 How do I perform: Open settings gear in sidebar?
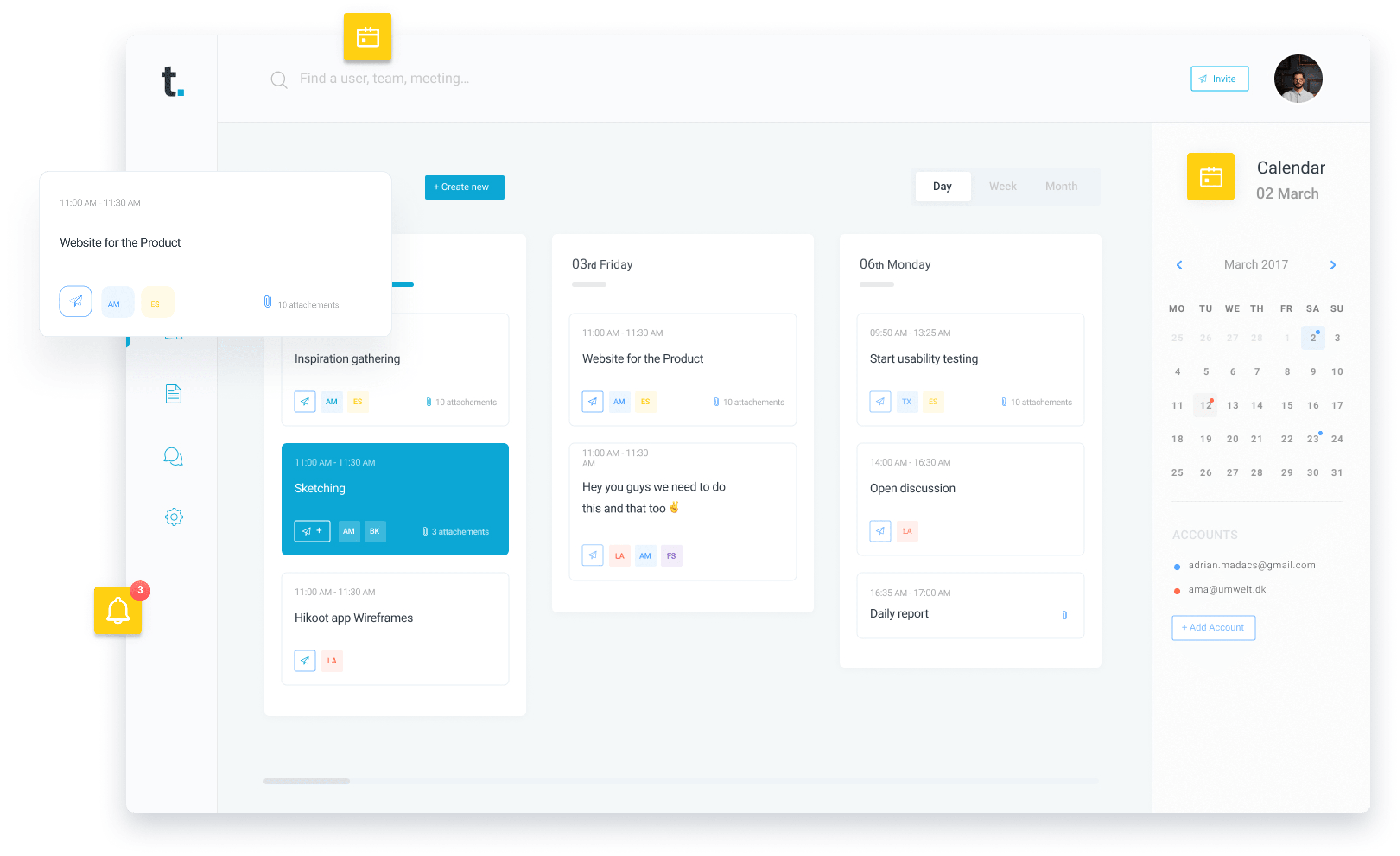pyautogui.click(x=174, y=517)
